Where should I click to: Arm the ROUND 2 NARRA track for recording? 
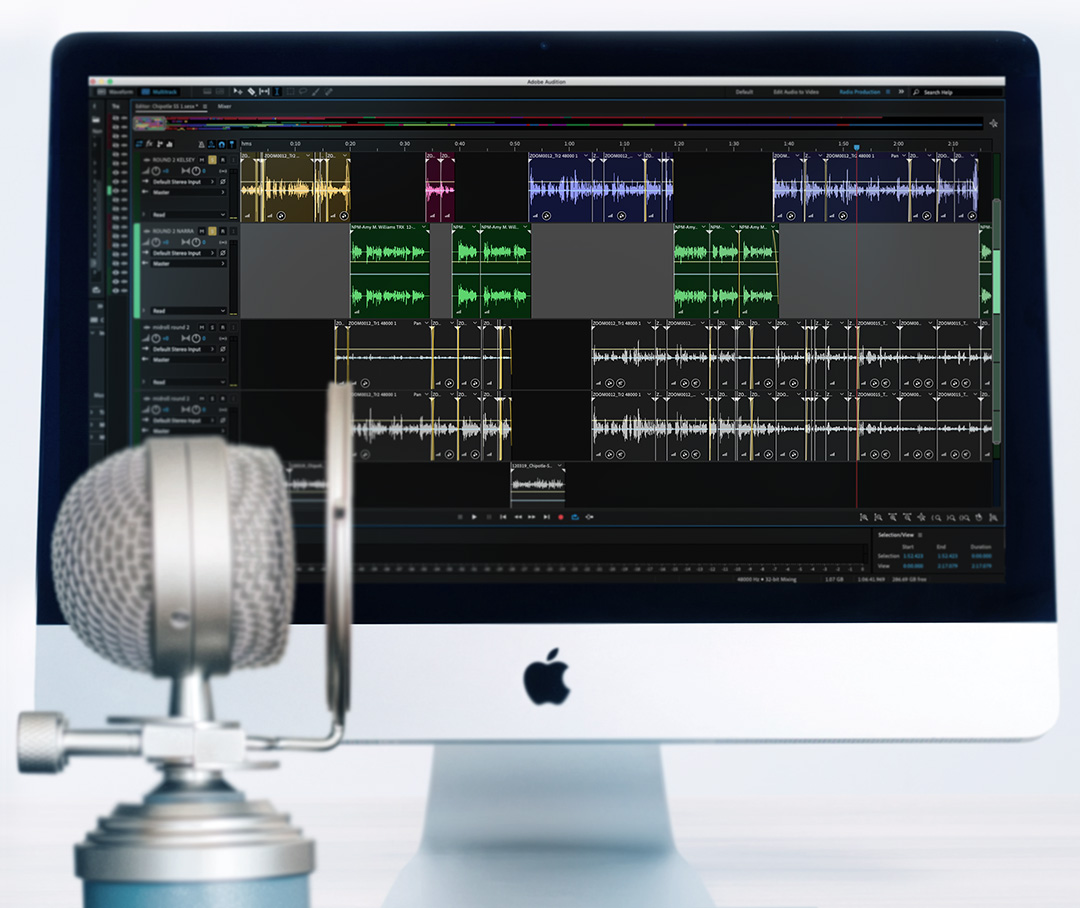pyautogui.click(x=222, y=231)
